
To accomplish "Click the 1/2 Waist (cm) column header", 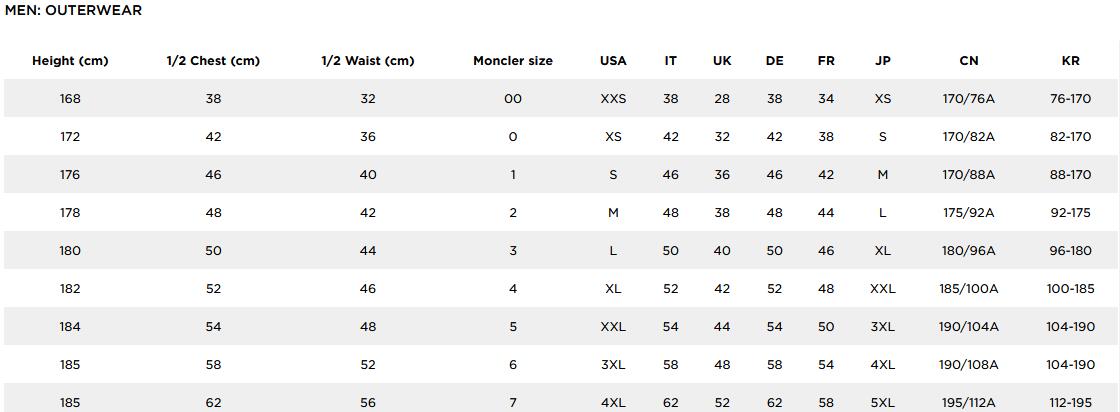I will 367,61.
